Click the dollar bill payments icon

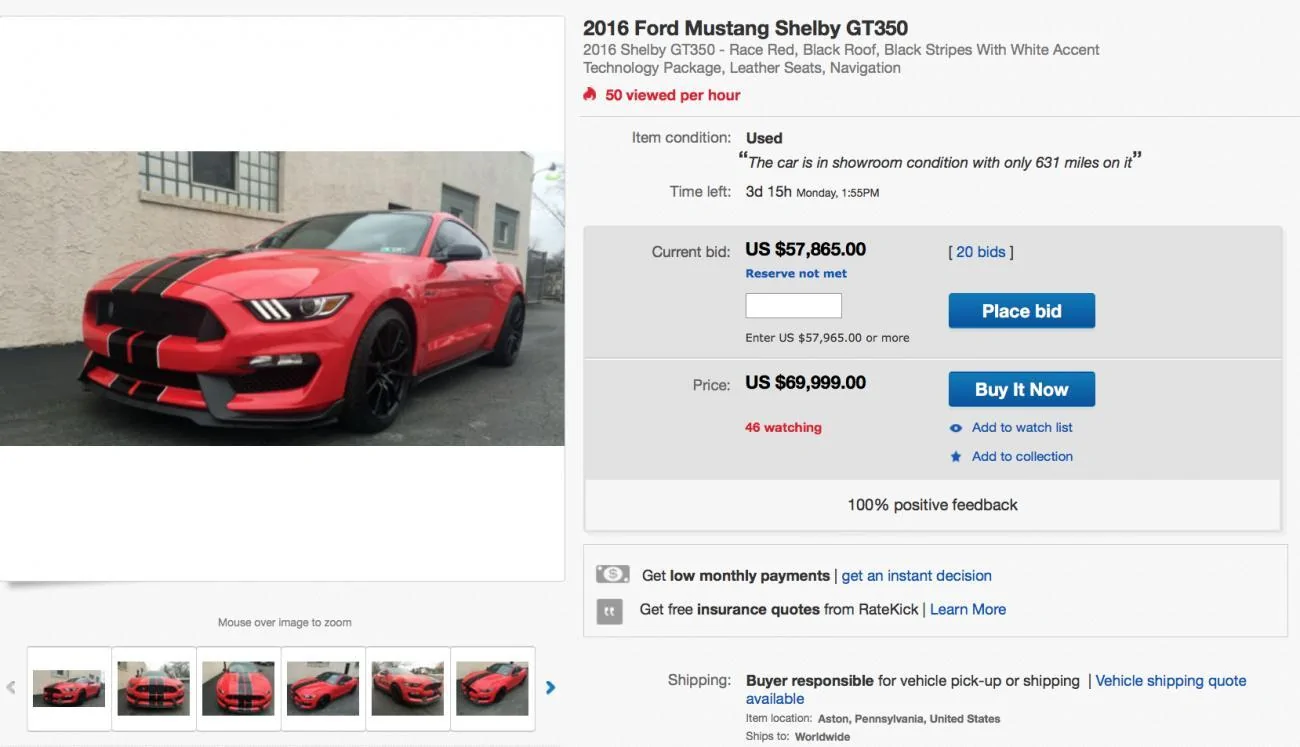click(612, 574)
